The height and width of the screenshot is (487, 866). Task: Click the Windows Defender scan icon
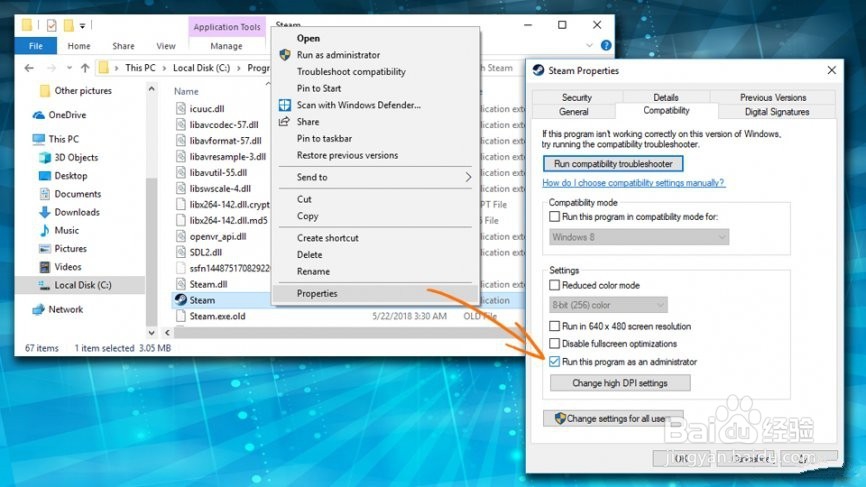pos(285,105)
